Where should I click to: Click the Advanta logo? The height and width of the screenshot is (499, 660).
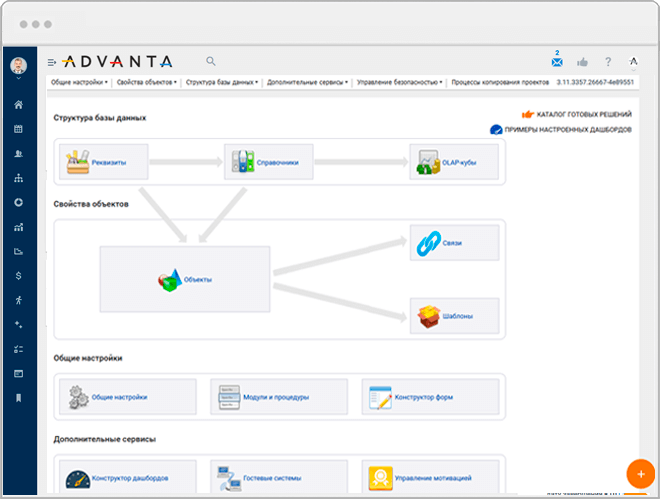pyautogui.click(x=117, y=62)
